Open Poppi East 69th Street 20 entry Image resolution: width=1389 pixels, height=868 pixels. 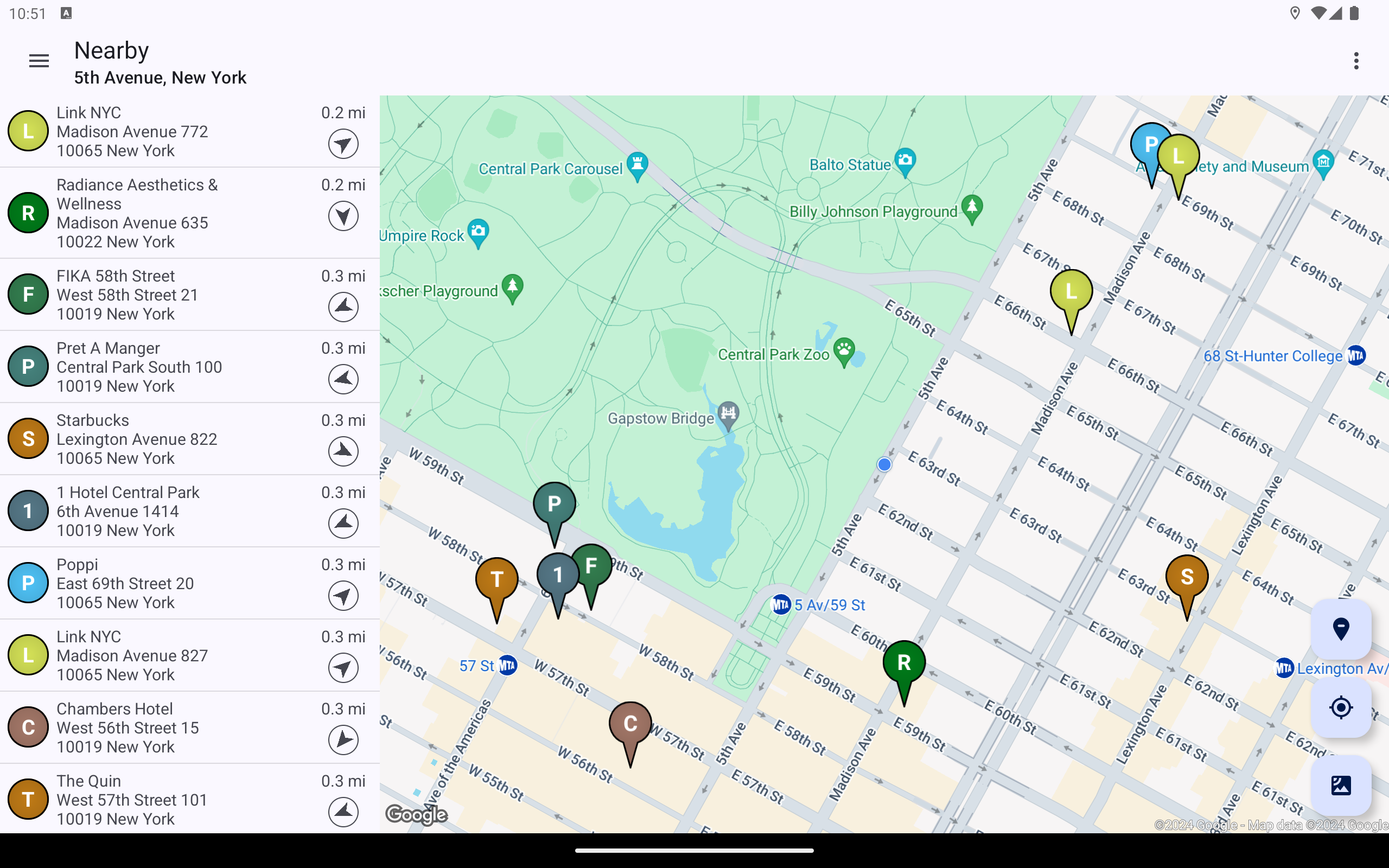[x=189, y=583]
